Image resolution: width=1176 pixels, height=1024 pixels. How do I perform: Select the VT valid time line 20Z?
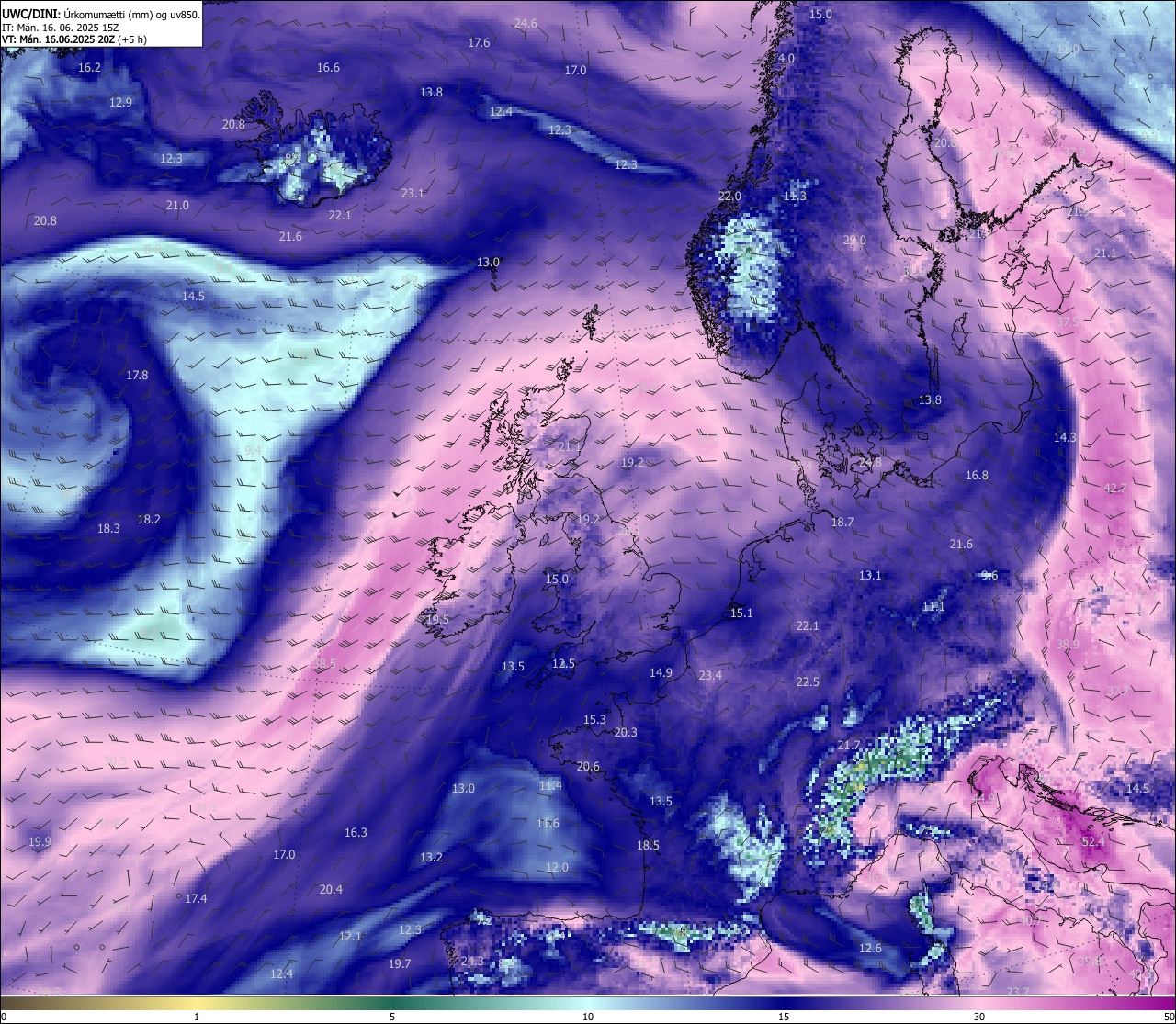74,39
